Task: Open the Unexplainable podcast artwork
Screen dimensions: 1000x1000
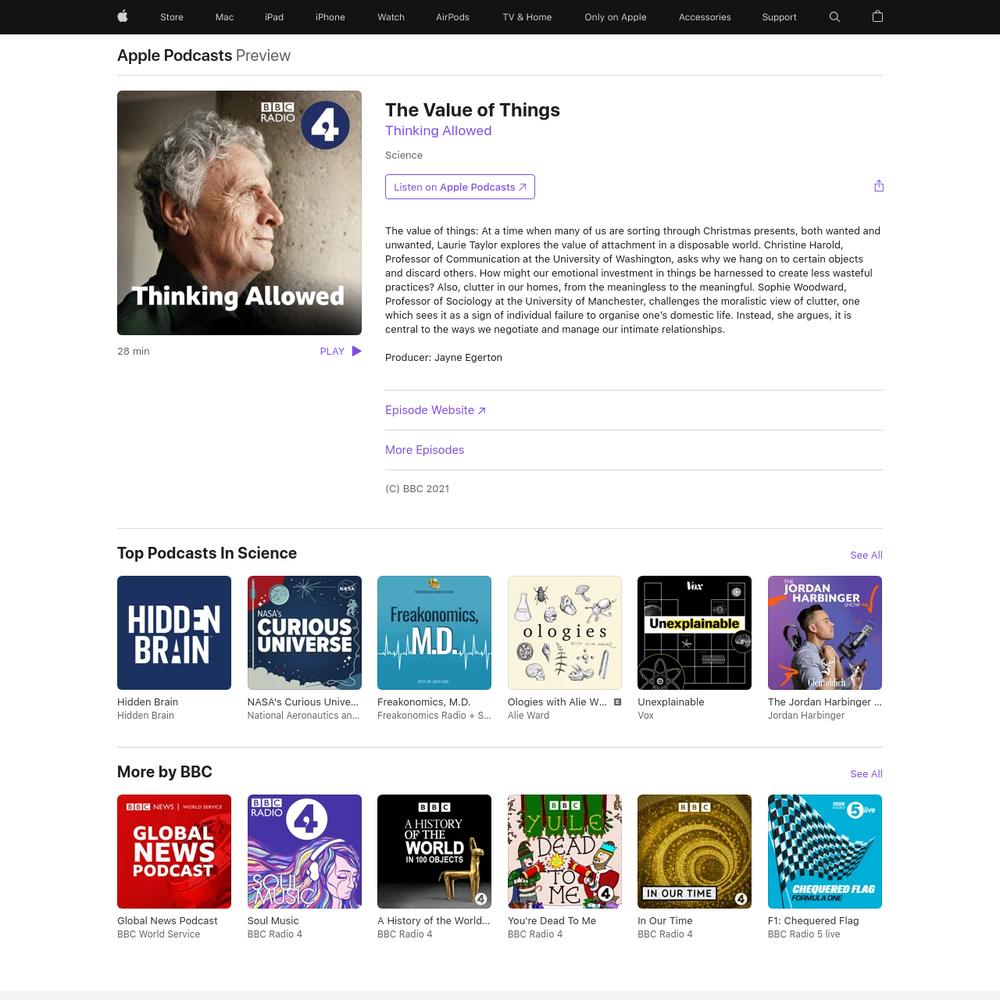Action: [695, 633]
